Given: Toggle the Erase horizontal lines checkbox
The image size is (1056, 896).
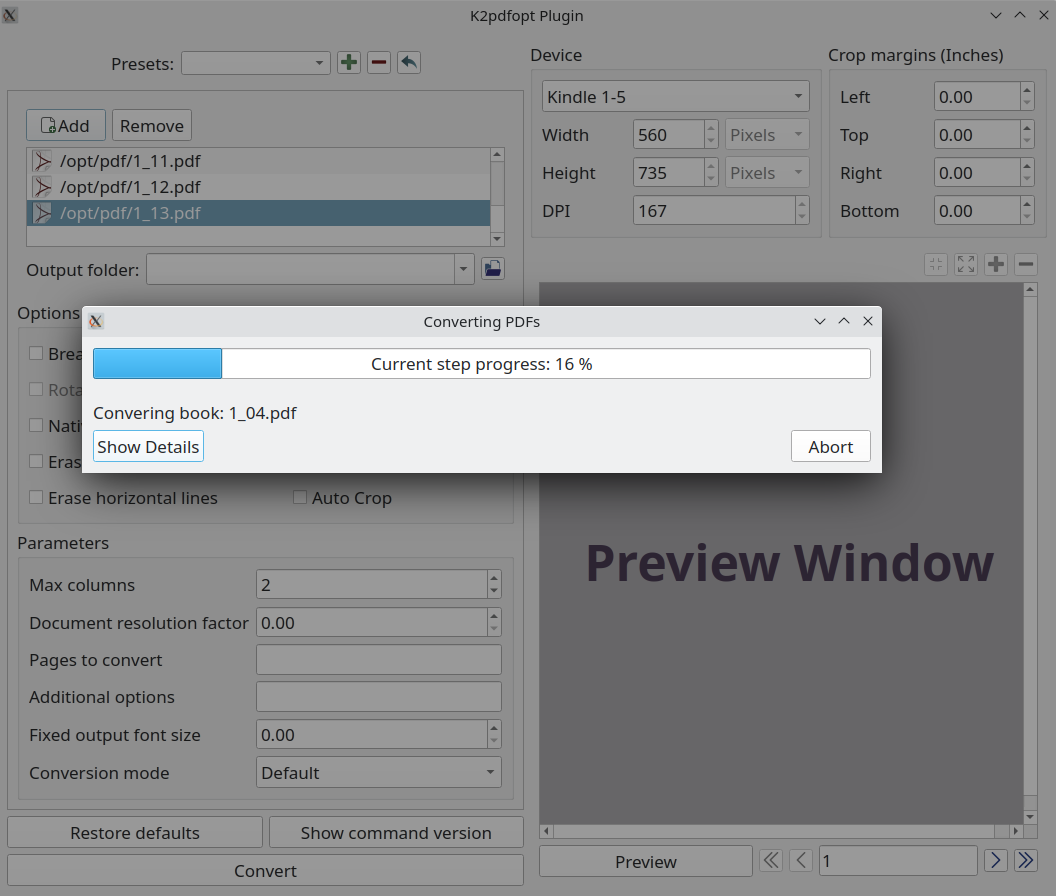Looking at the screenshot, I should (36, 497).
